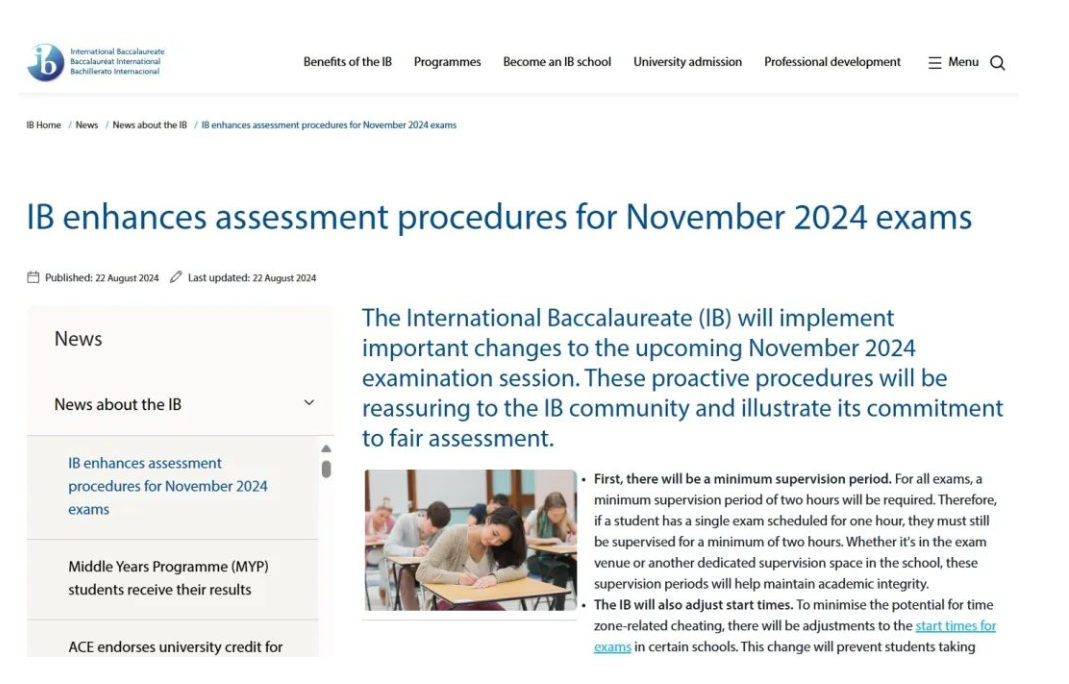Image resolution: width=1069 pixels, height=684 pixels.
Task: Open News about the IB breadcrumb
Action: coord(149,125)
